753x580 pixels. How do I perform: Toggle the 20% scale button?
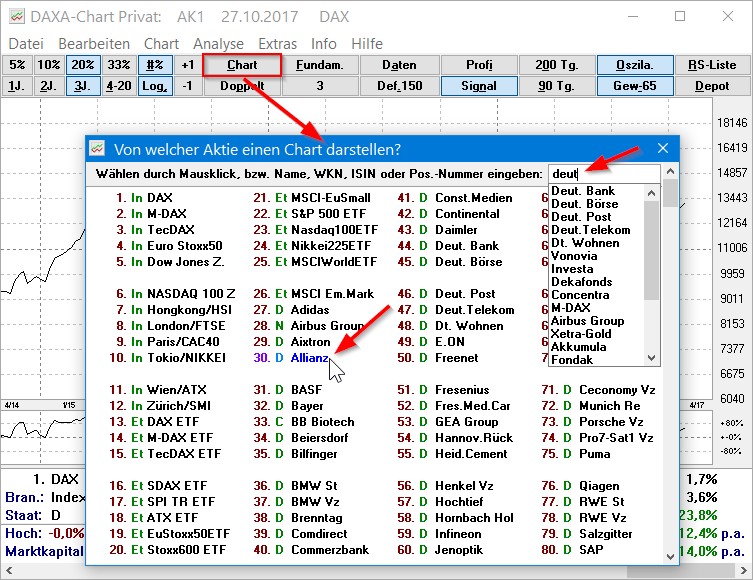82,65
